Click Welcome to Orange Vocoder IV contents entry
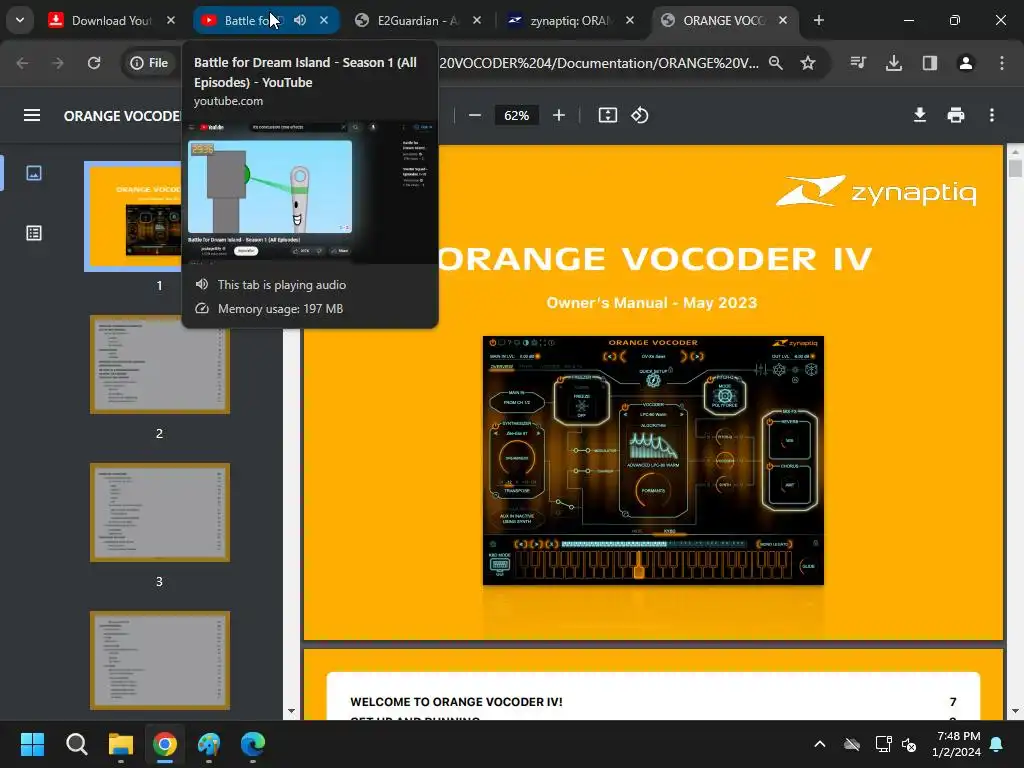1024x768 pixels. [x=456, y=702]
